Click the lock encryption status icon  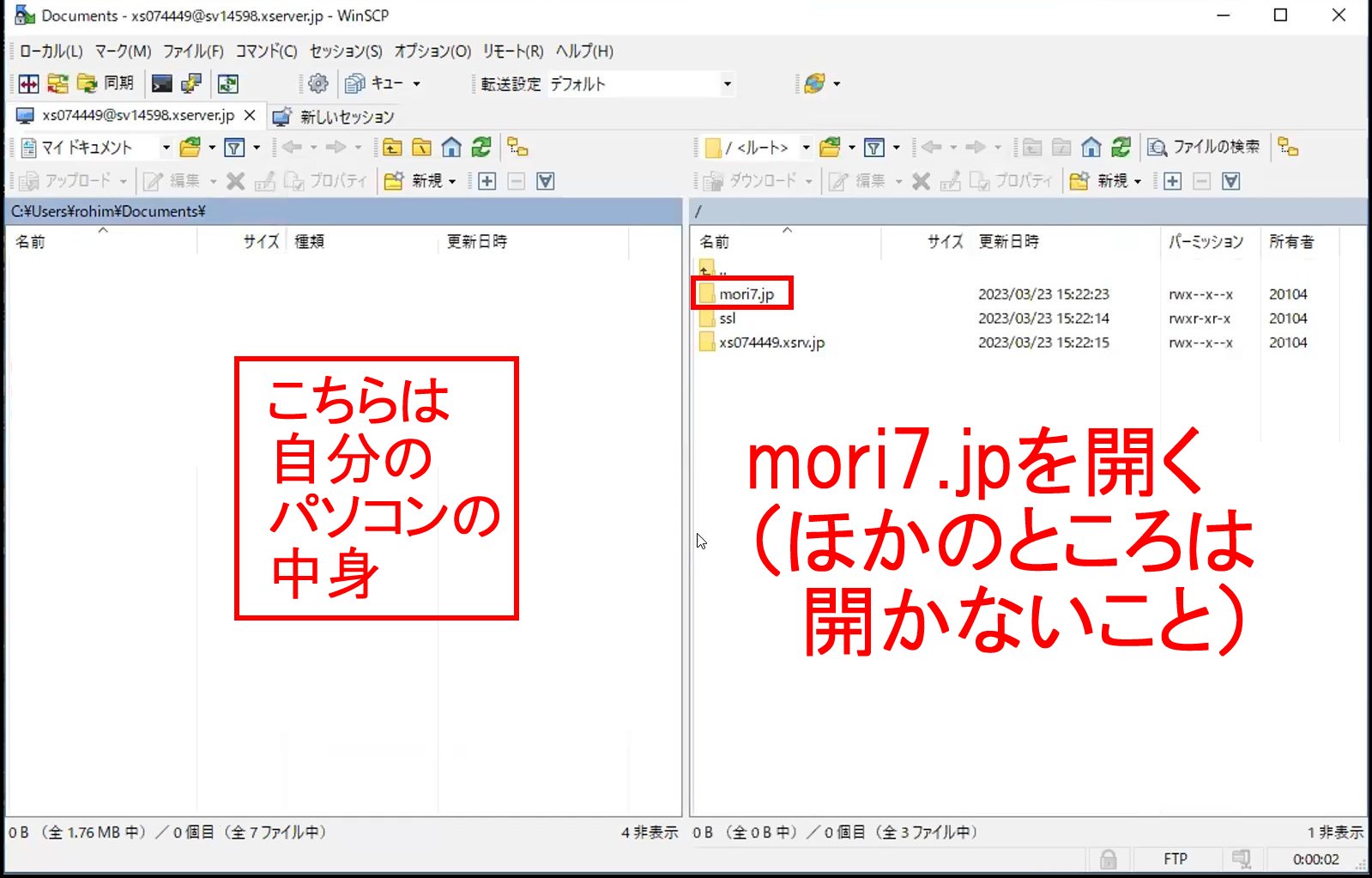click(1109, 859)
